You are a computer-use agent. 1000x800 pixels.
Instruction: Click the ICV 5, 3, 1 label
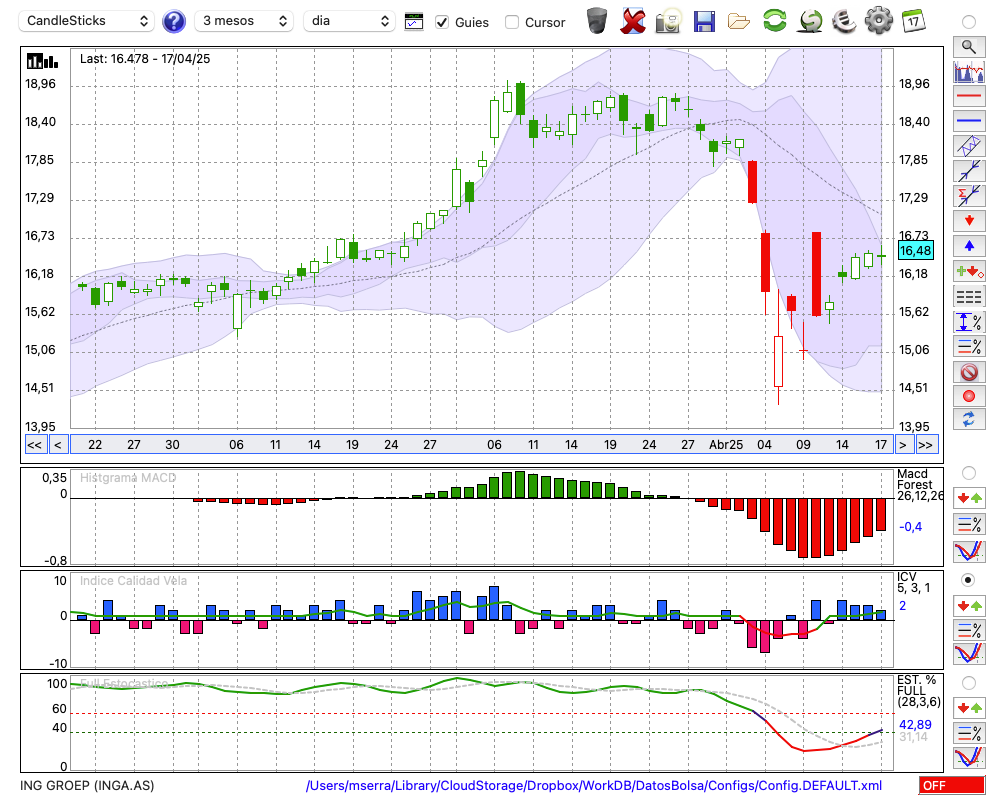[x=913, y=582]
